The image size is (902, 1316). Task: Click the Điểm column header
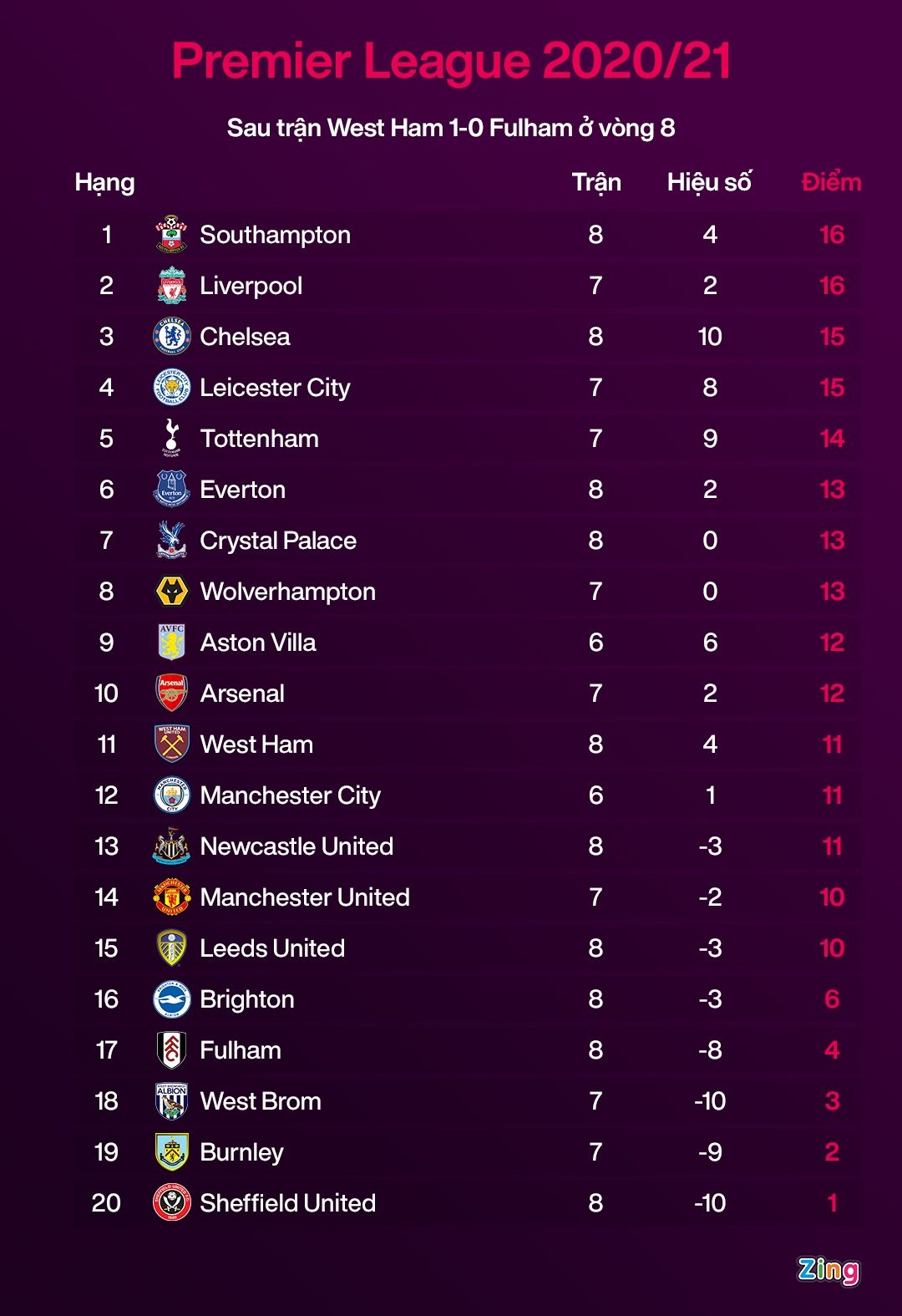coord(831,182)
